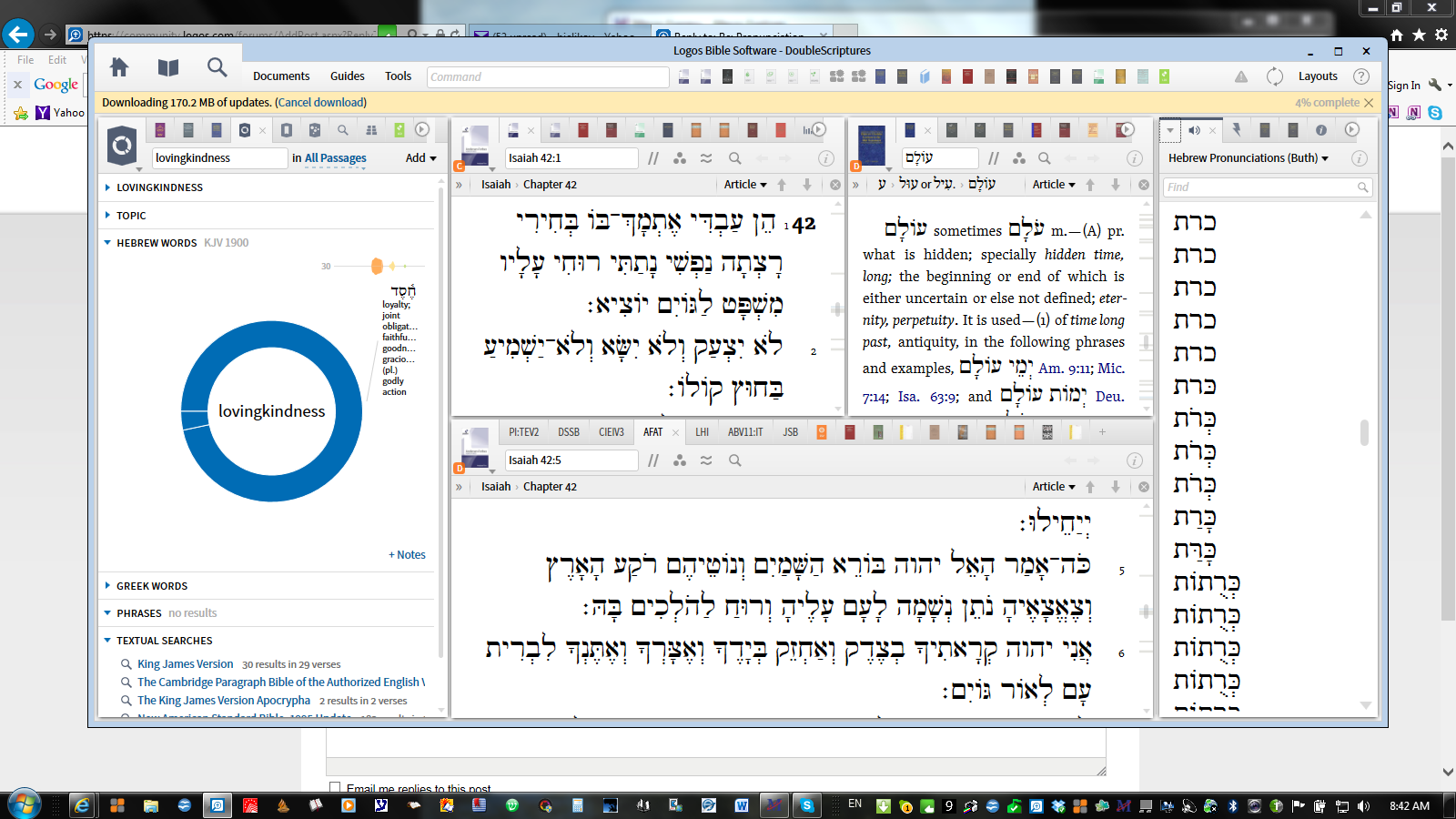
Task: Show information for the Hebrew lexicon resource
Action: click(x=1135, y=158)
